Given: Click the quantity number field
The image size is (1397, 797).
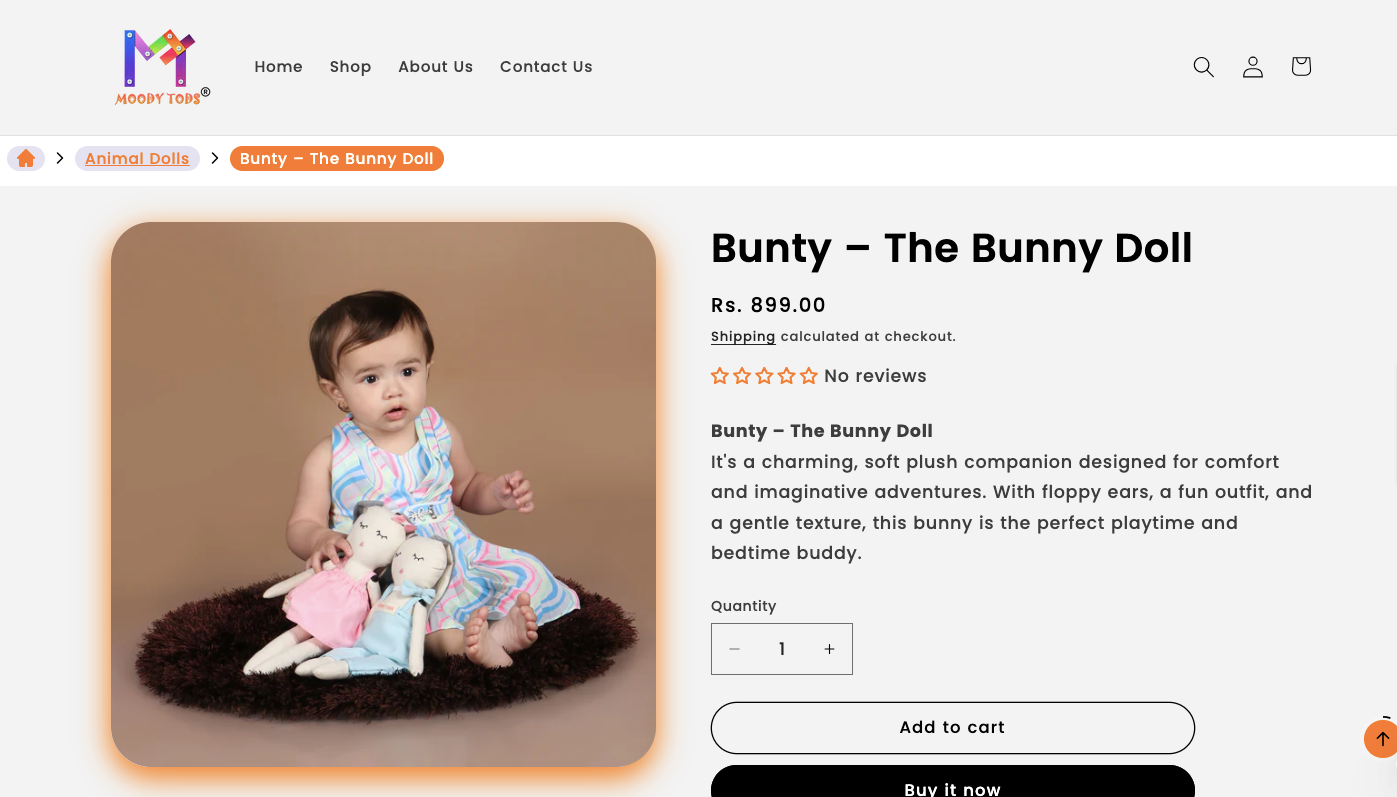Looking at the screenshot, I should [x=782, y=649].
